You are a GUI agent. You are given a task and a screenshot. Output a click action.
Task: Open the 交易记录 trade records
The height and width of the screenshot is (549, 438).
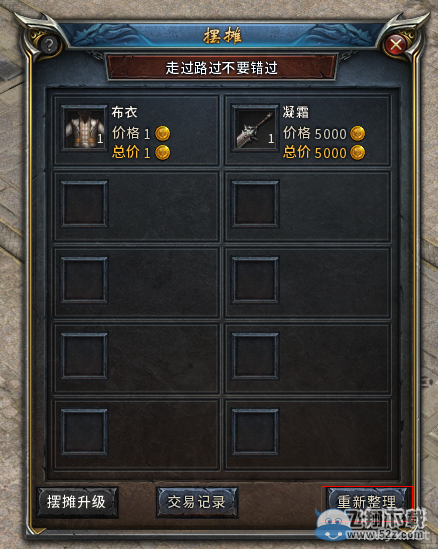[196, 502]
